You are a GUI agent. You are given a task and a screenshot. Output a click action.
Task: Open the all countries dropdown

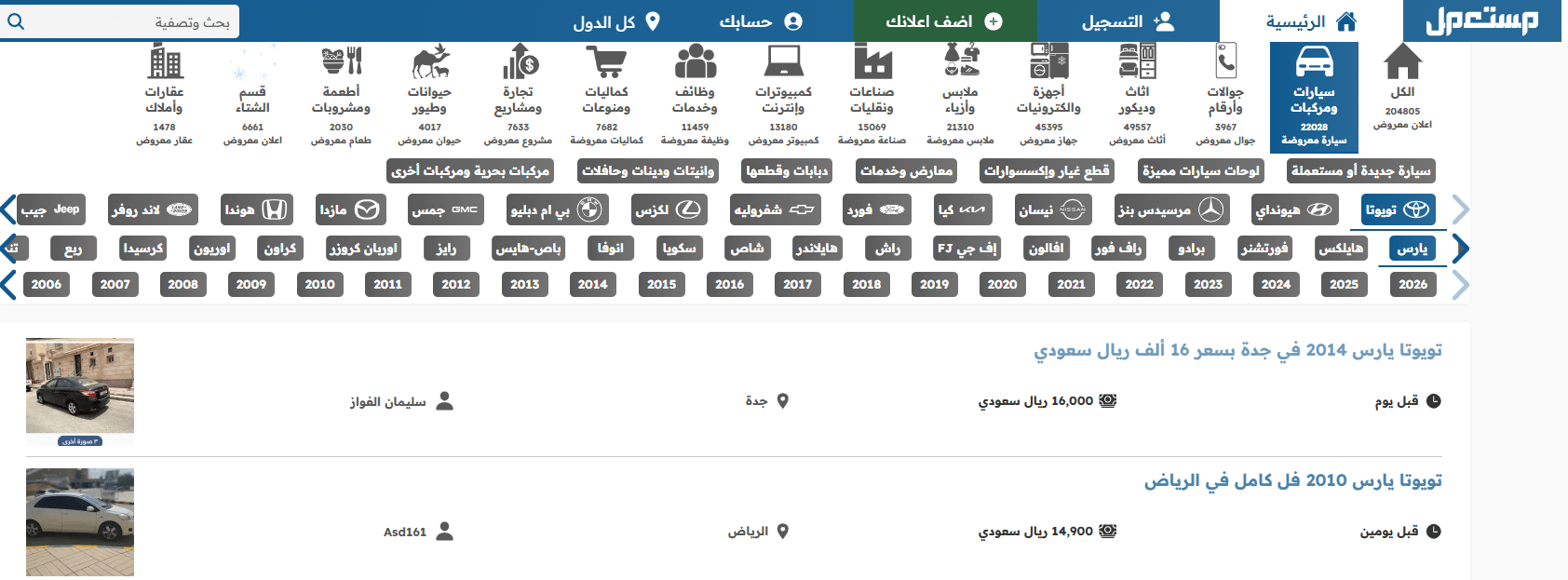(x=616, y=21)
